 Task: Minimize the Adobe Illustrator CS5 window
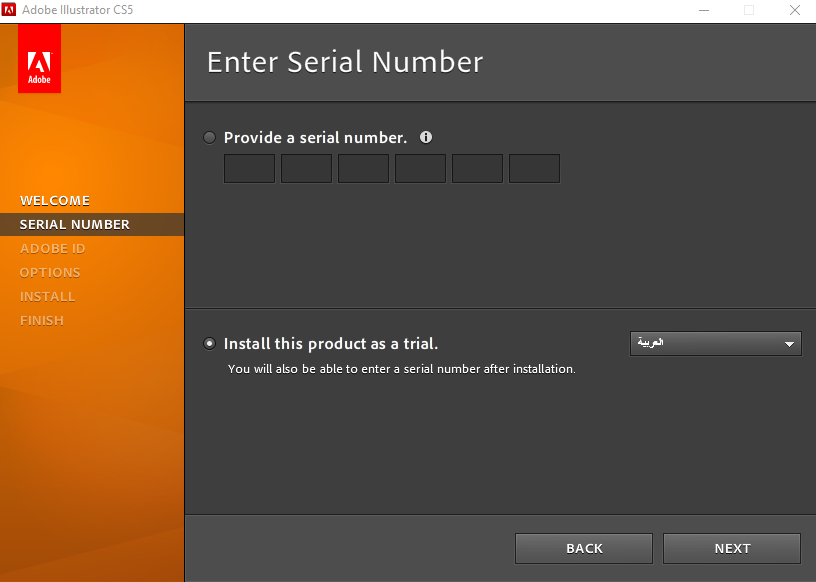(704, 10)
